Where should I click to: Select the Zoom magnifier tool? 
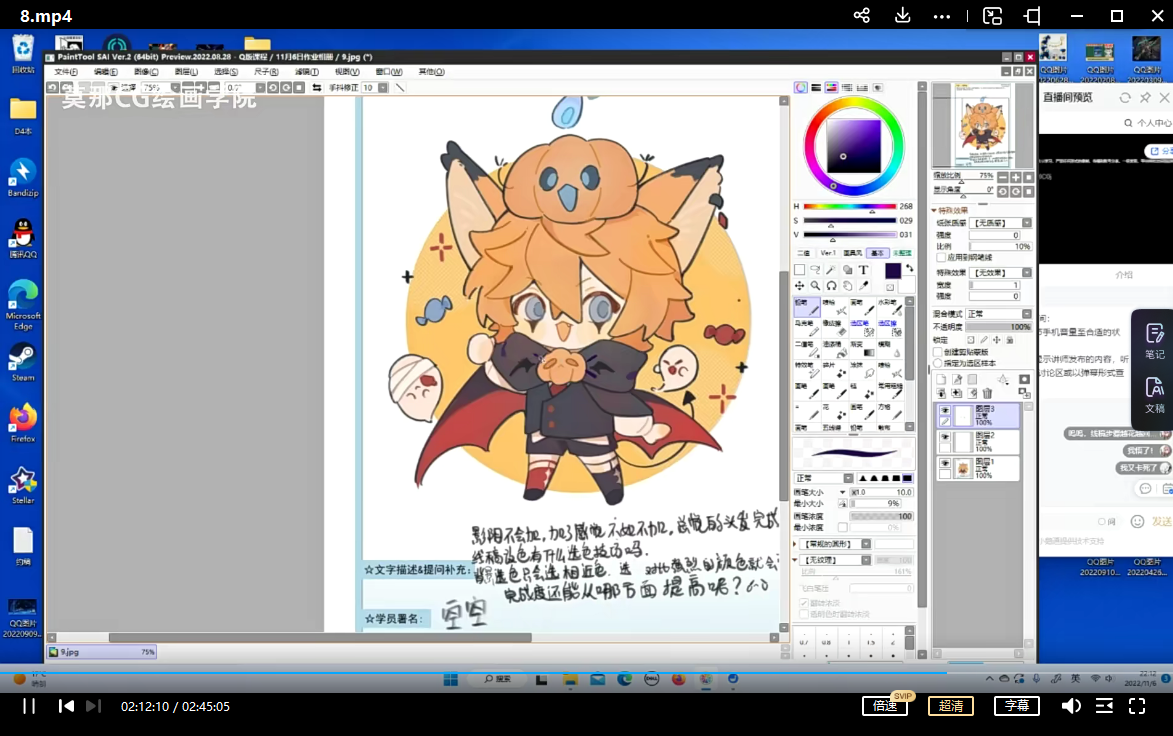(x=815, y=286)
